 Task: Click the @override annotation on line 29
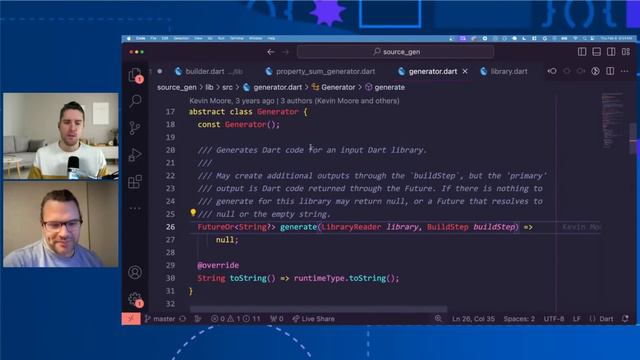(218, 265)
